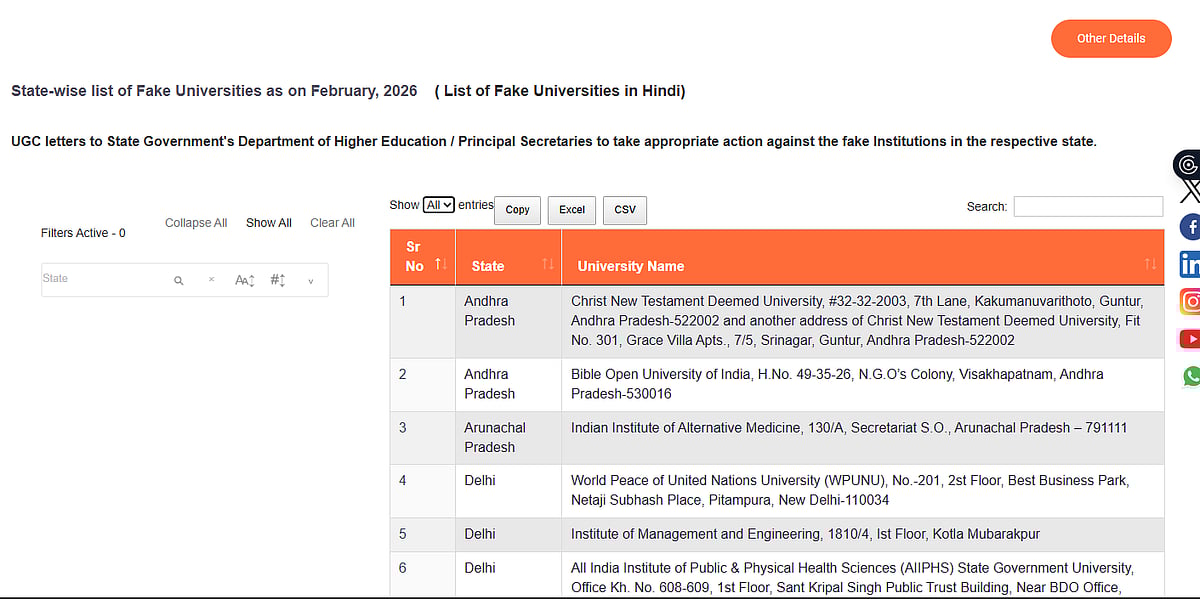Share the page via Facebook icon
The image size is (1200, 599).
click(x=1189, y=226)
